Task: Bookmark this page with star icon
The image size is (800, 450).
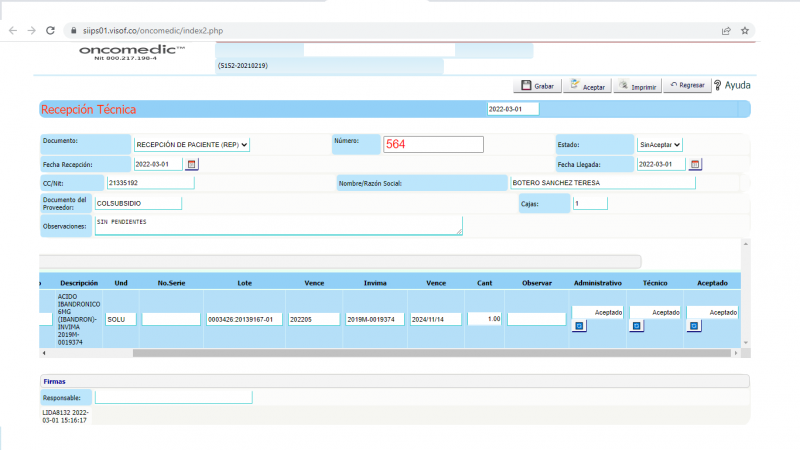Action: 745,31
